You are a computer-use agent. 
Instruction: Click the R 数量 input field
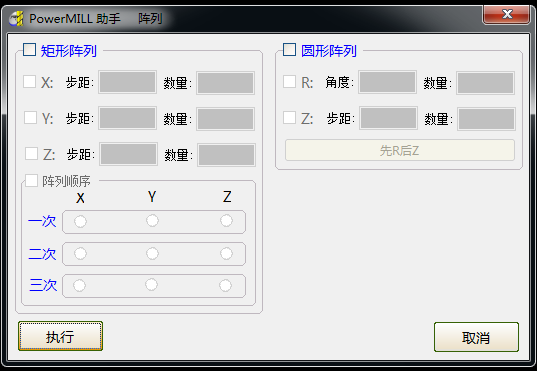(485, 83)
